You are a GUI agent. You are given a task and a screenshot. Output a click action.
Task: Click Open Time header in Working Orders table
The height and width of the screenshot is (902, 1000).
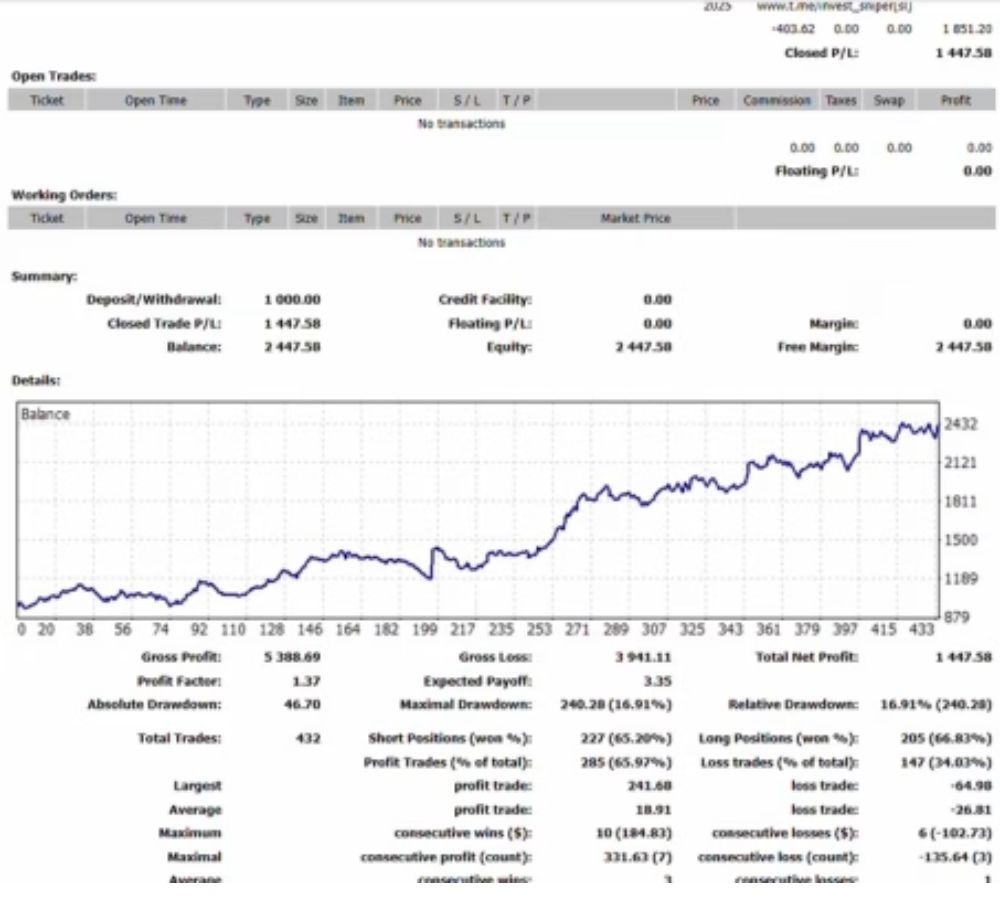156,218
